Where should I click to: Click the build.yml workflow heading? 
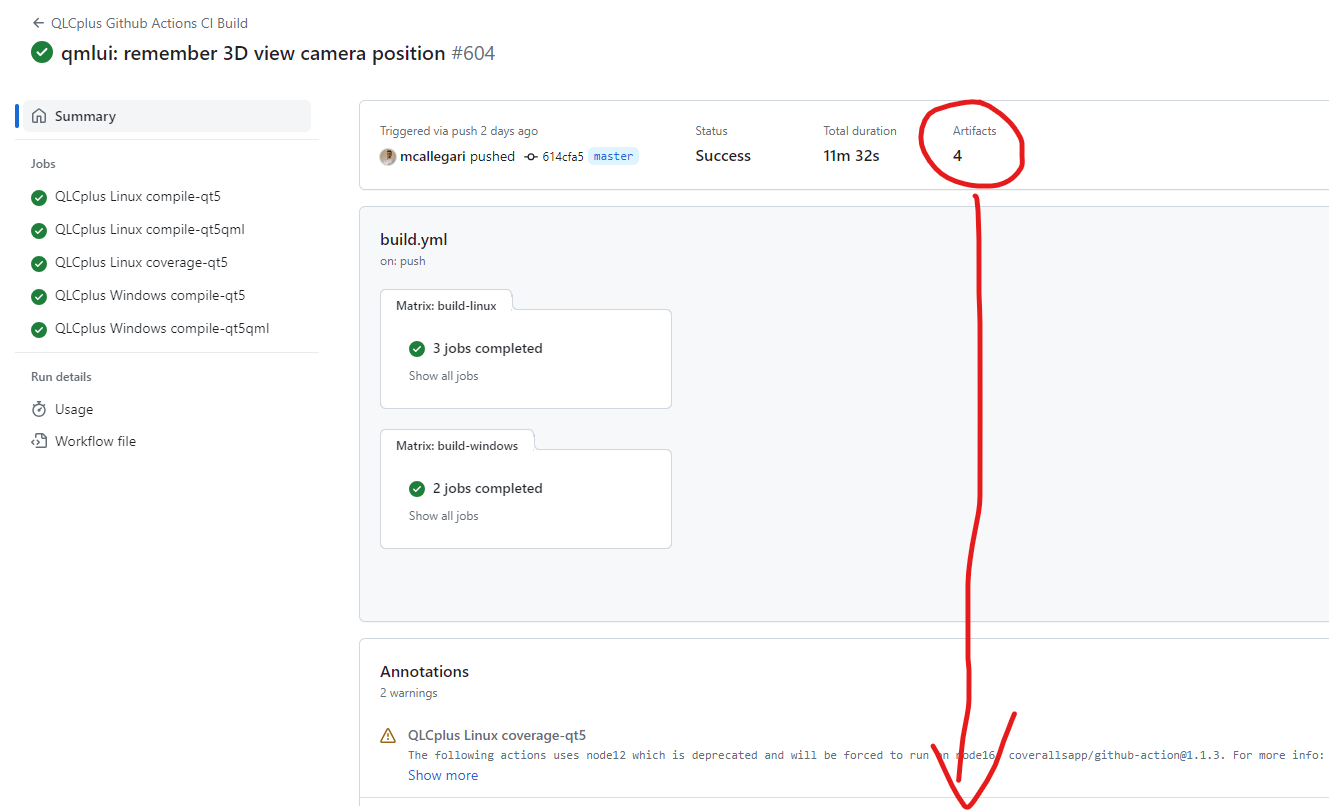point(413,240)
